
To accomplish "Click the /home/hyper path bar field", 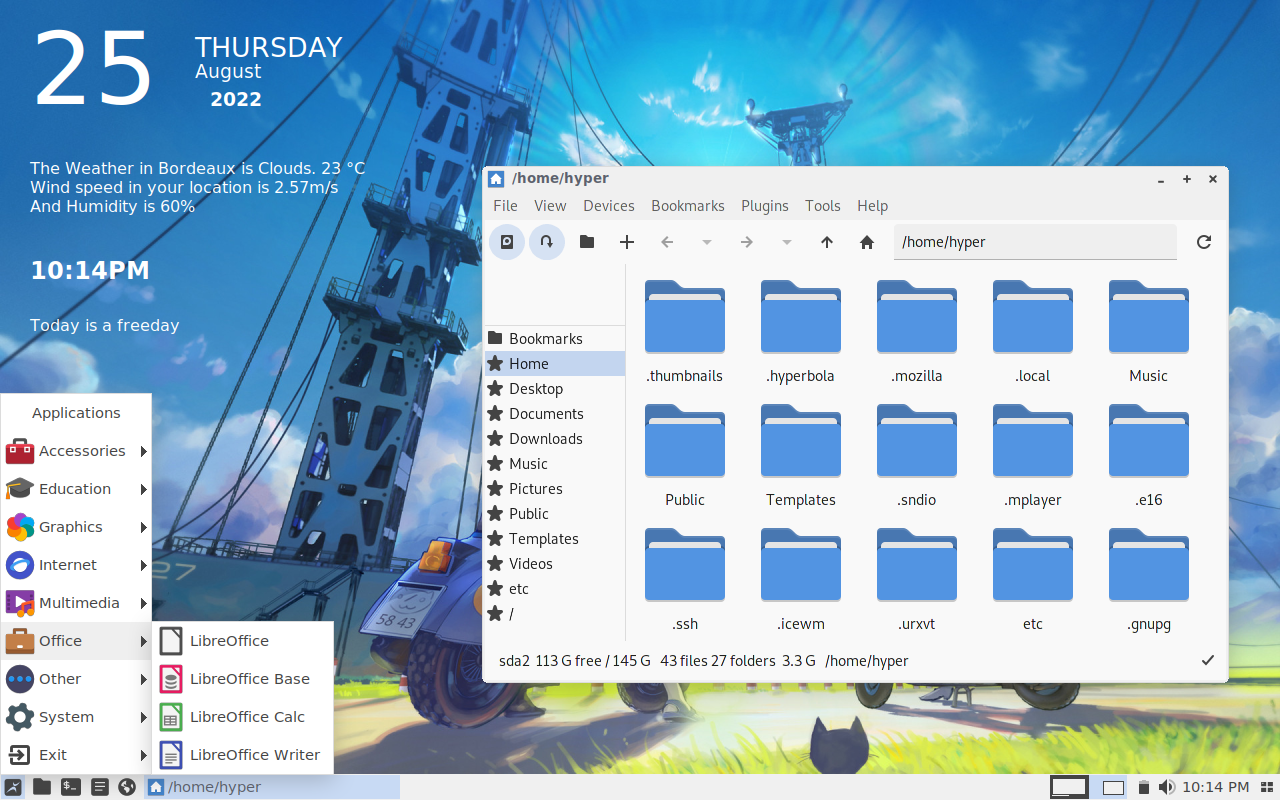I will tap(1035, 242).
